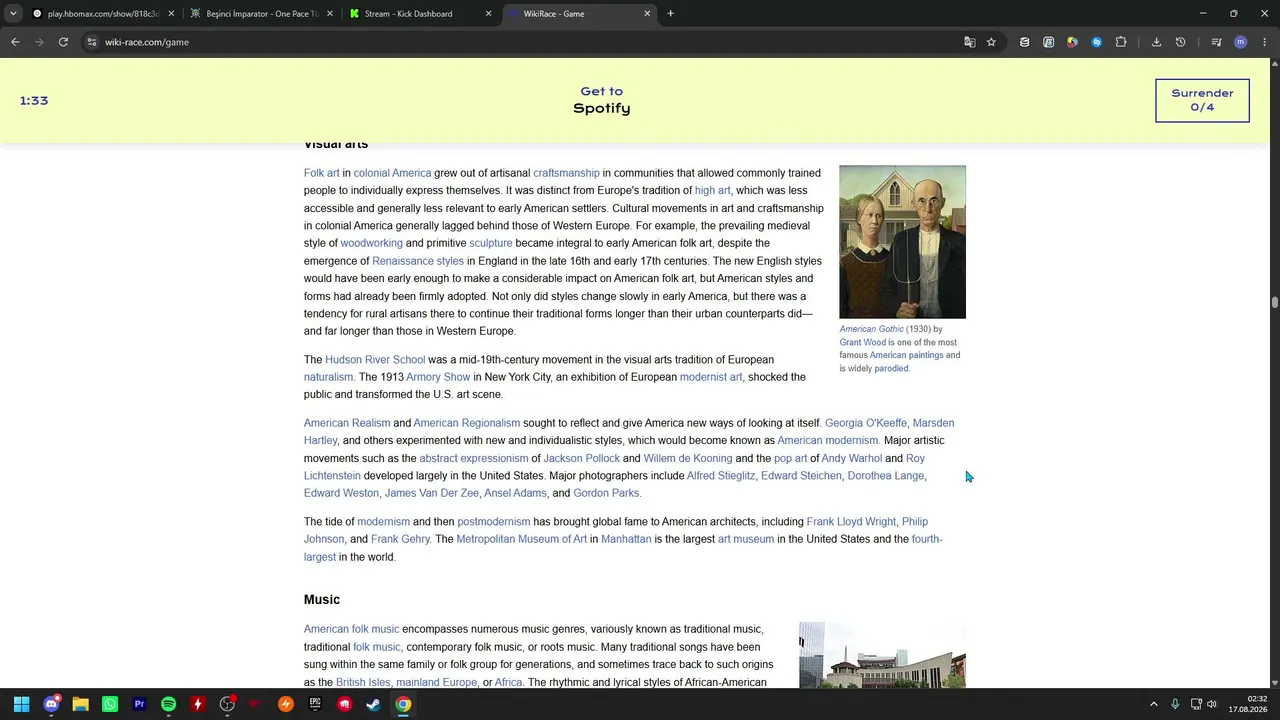Open the Chrome profile avatar 'm'
Viewport: 1280px width, 720px height.
1240,42
